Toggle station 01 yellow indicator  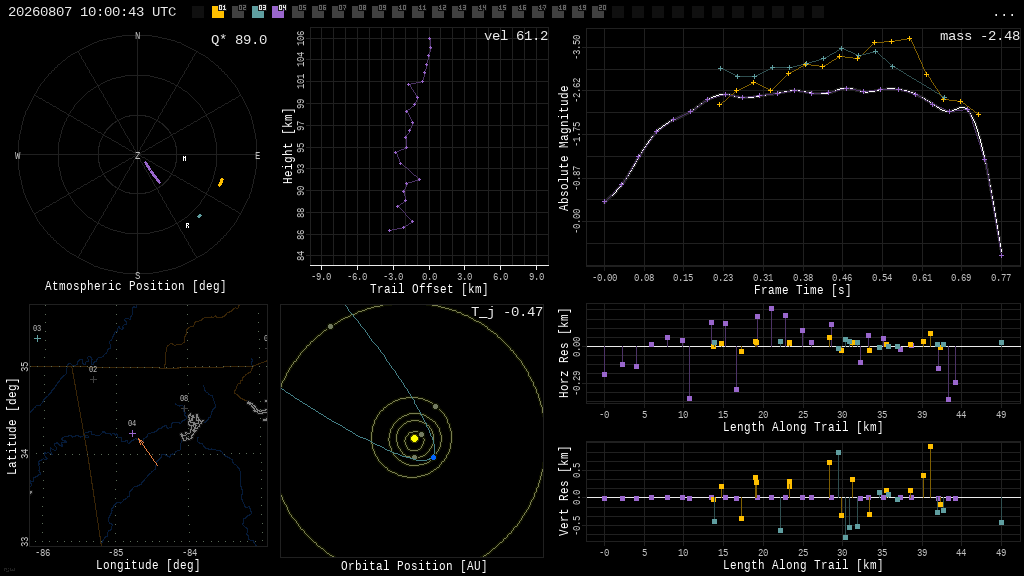pyautogui.click(x=218, y=11)
